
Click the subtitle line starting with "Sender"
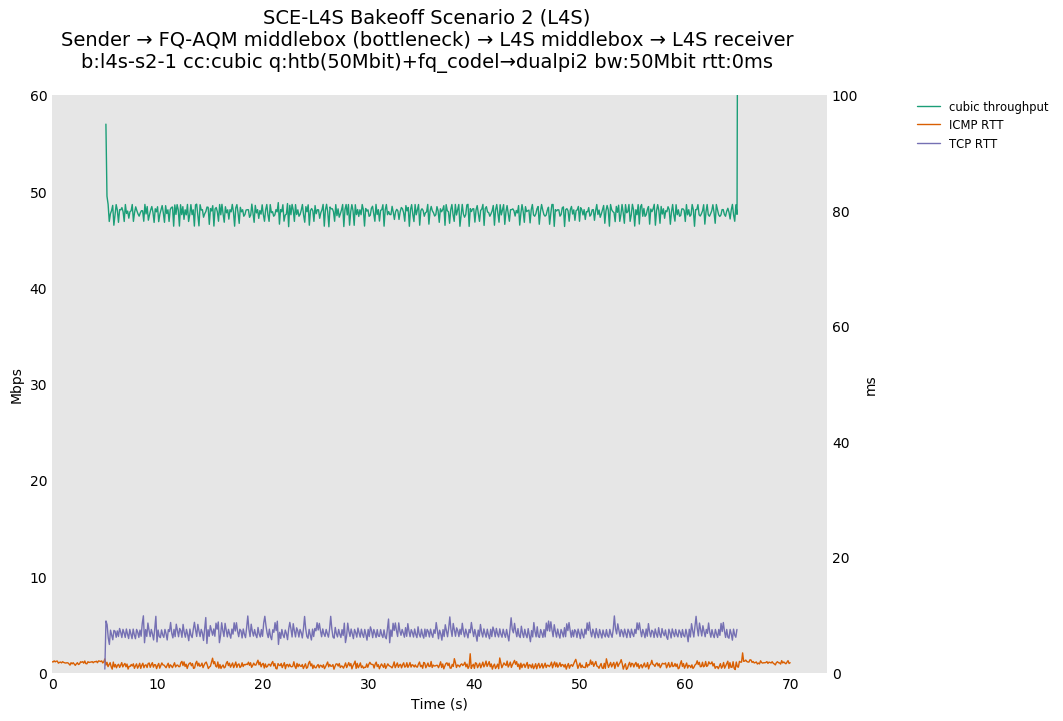[426, 40]
